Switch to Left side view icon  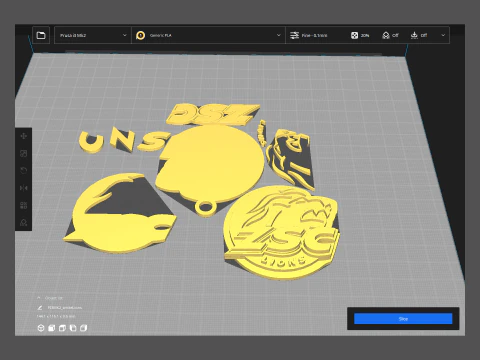click(73, 328)
